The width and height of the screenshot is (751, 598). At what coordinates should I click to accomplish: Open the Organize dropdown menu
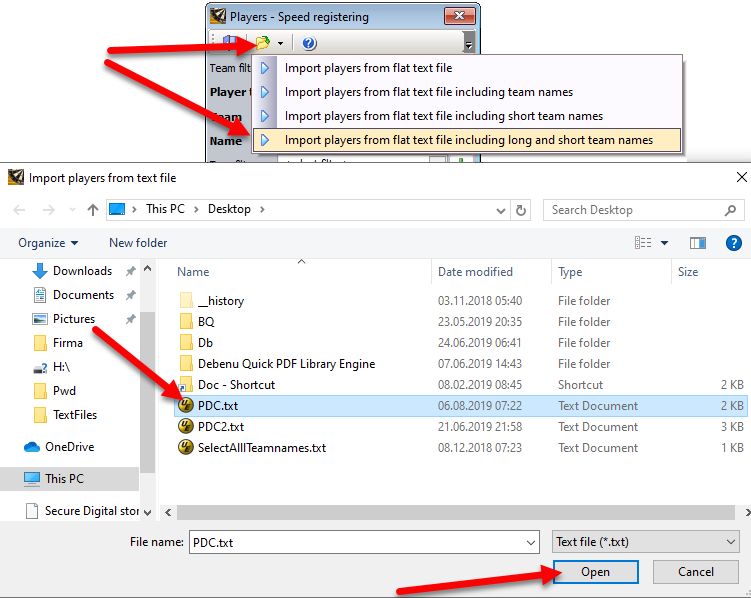click(x=47, y=243)
